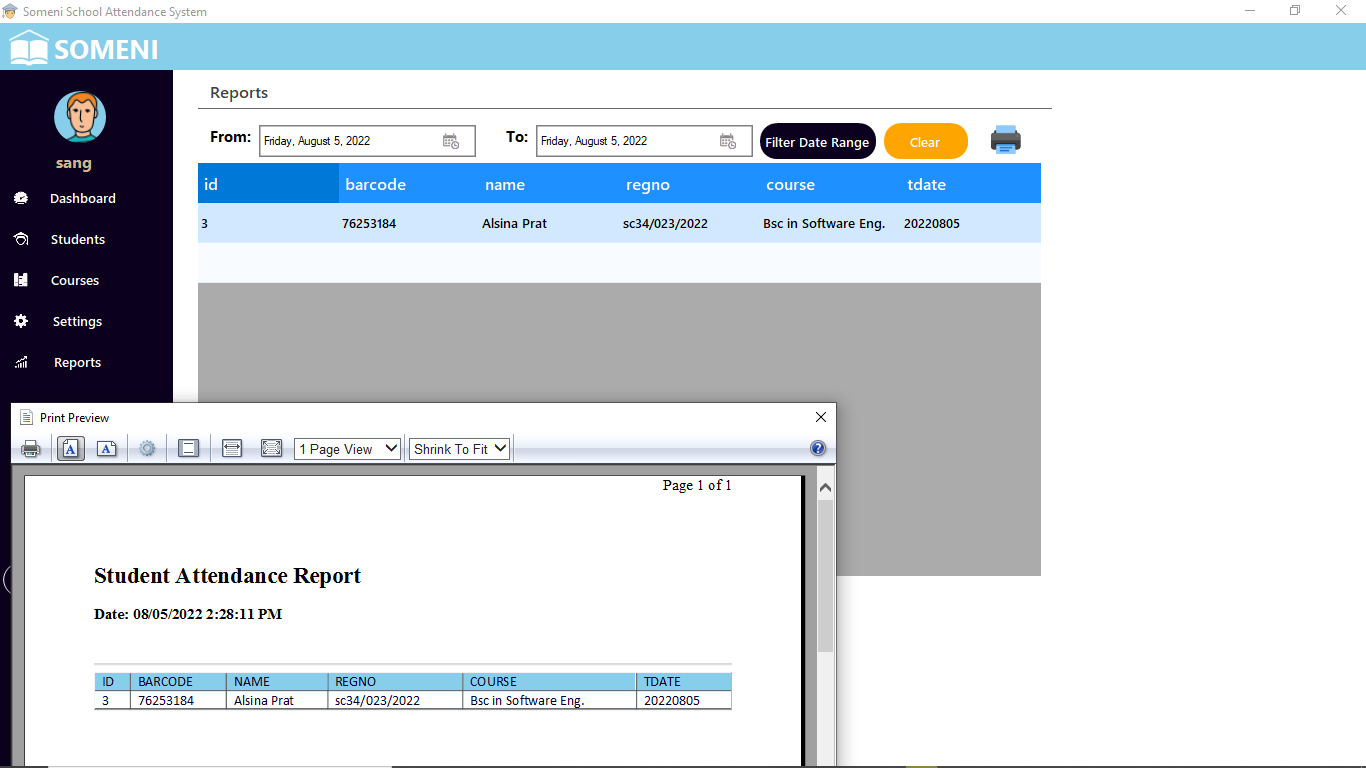Screen dimensions: 1366x768
Task: Click the View Full Width icon
Action: pyautogui.click(x=232, y=449)
